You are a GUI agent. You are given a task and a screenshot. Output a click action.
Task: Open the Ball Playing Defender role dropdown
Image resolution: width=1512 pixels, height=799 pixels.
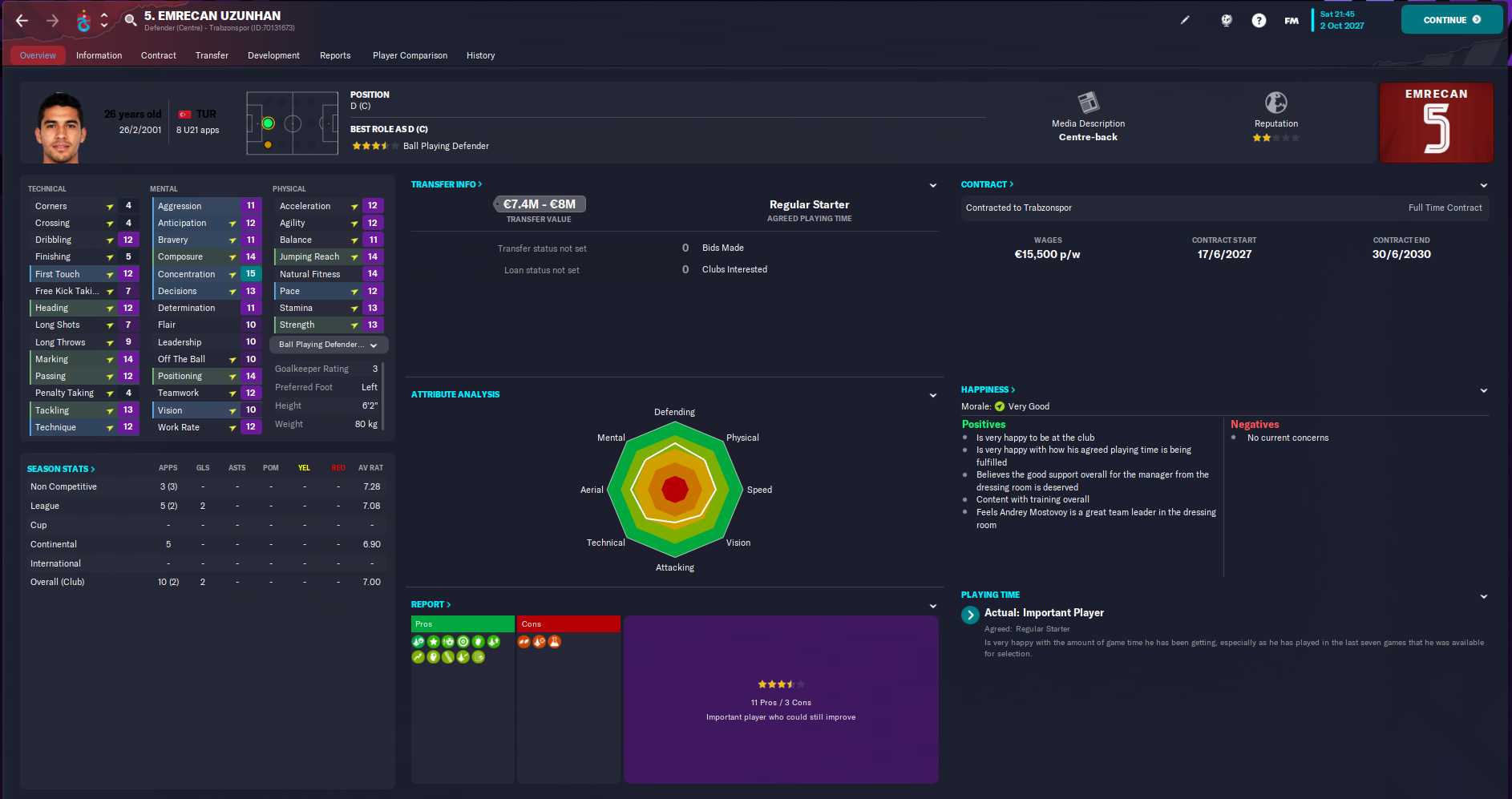pyautogui.click(x=328, y=344)
